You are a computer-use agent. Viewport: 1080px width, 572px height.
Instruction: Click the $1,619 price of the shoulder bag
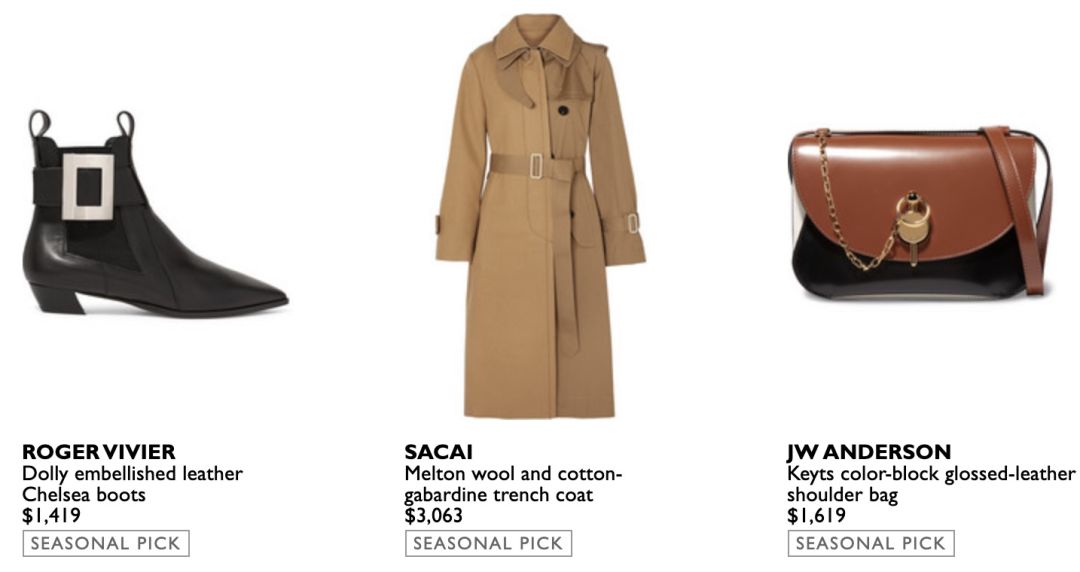coord(816,515)
